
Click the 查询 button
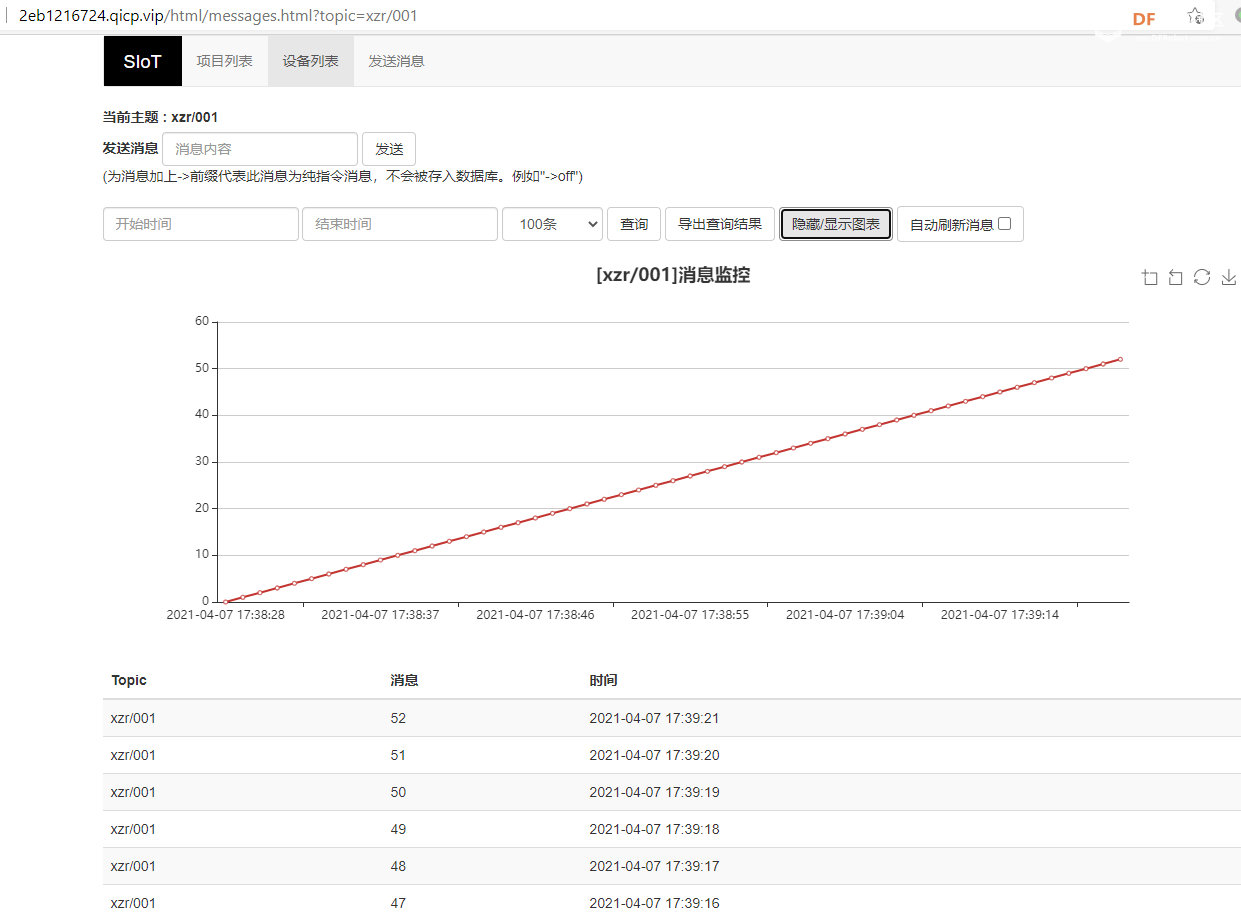(x=634, y=224)
